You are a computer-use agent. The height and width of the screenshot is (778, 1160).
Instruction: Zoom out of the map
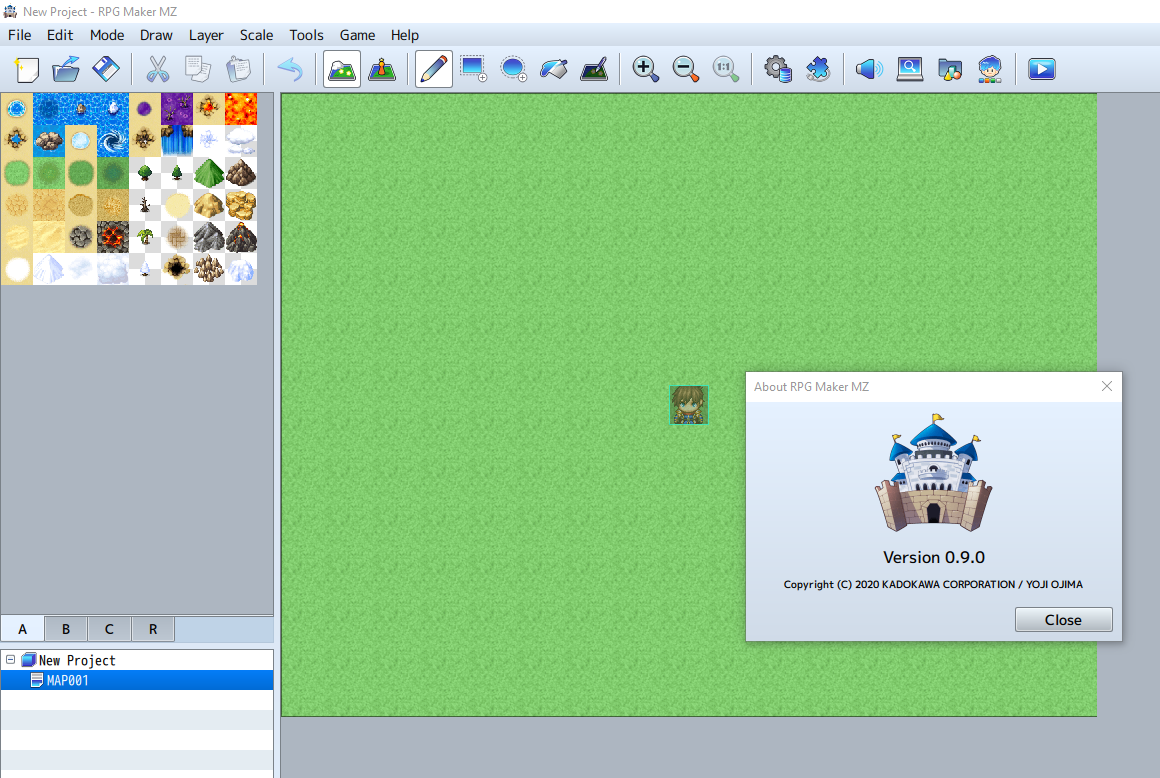[x=686, y=70]
